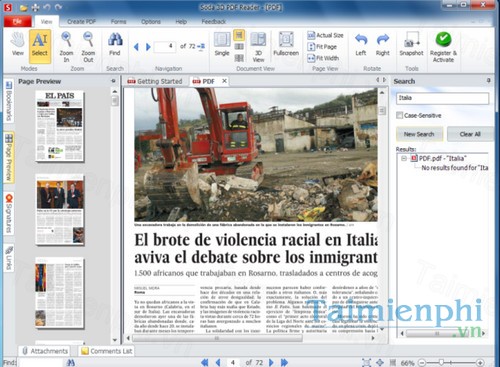Switch to the View ribbon tab
Image resolution: width=500 pixels, height=367 pixels.
point(46,22)
